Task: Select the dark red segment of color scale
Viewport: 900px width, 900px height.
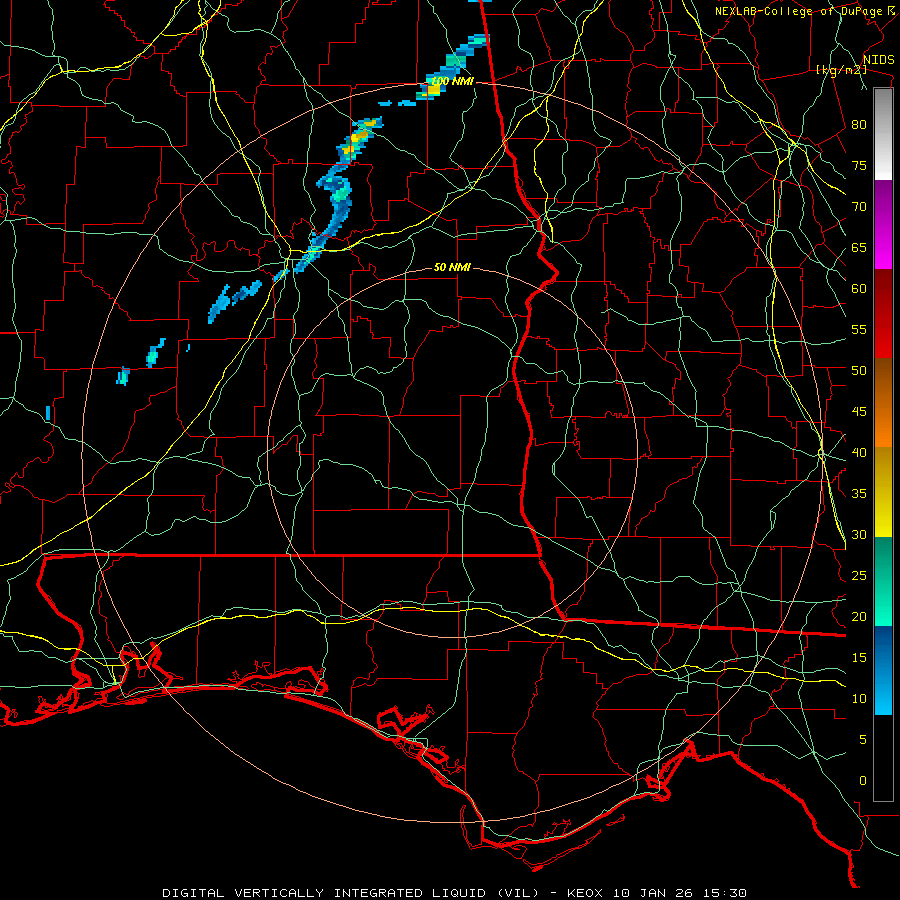Action: click(884, 314)
